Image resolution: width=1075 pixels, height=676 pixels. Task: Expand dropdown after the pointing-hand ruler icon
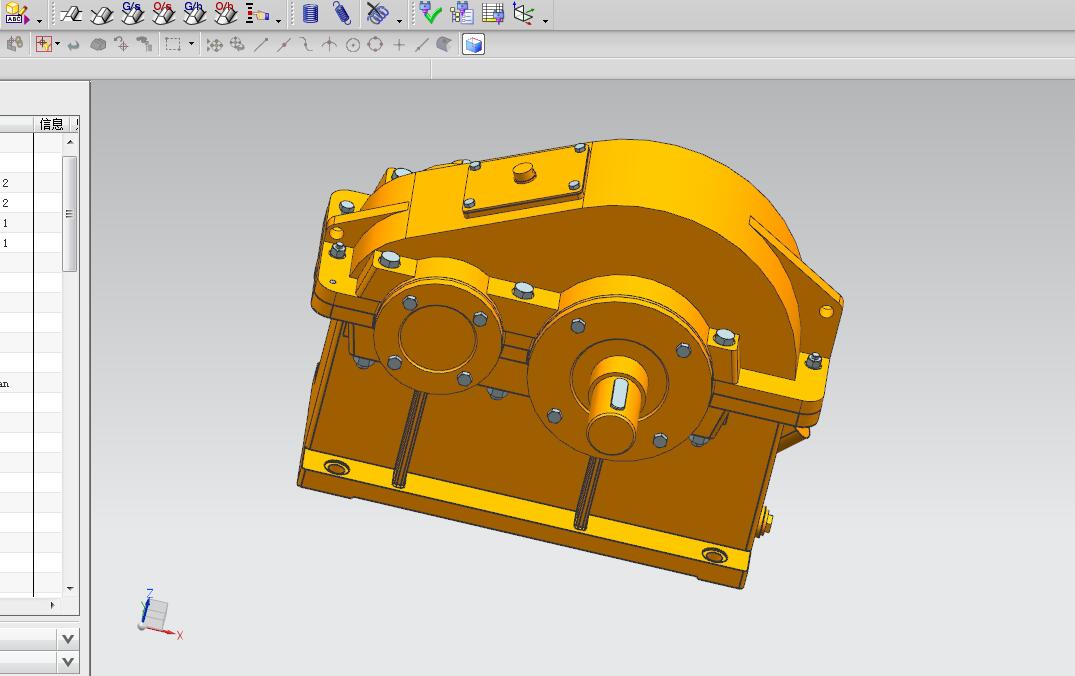[x=278, y=21]
